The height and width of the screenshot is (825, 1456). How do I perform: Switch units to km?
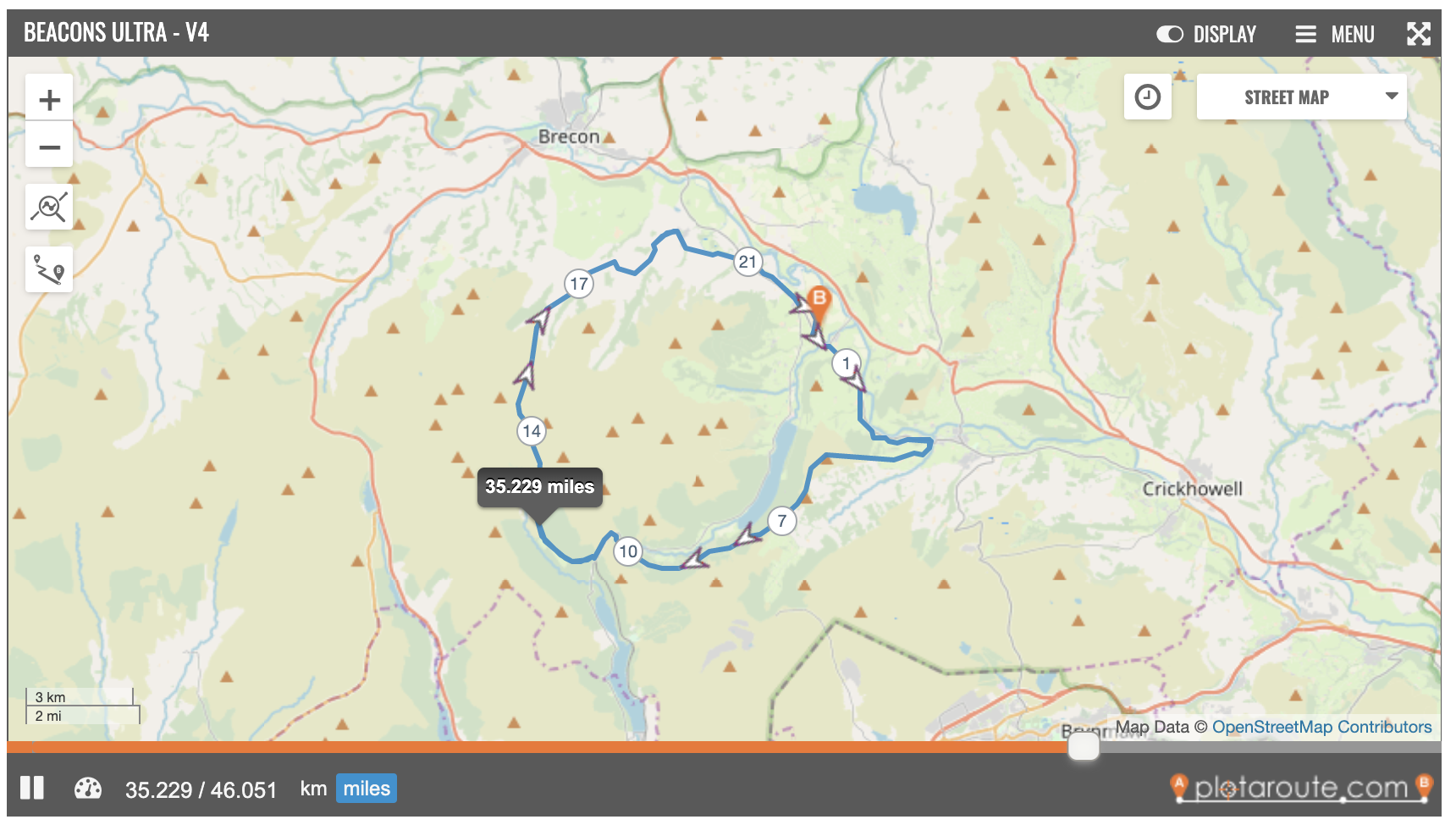pos(313,789)
